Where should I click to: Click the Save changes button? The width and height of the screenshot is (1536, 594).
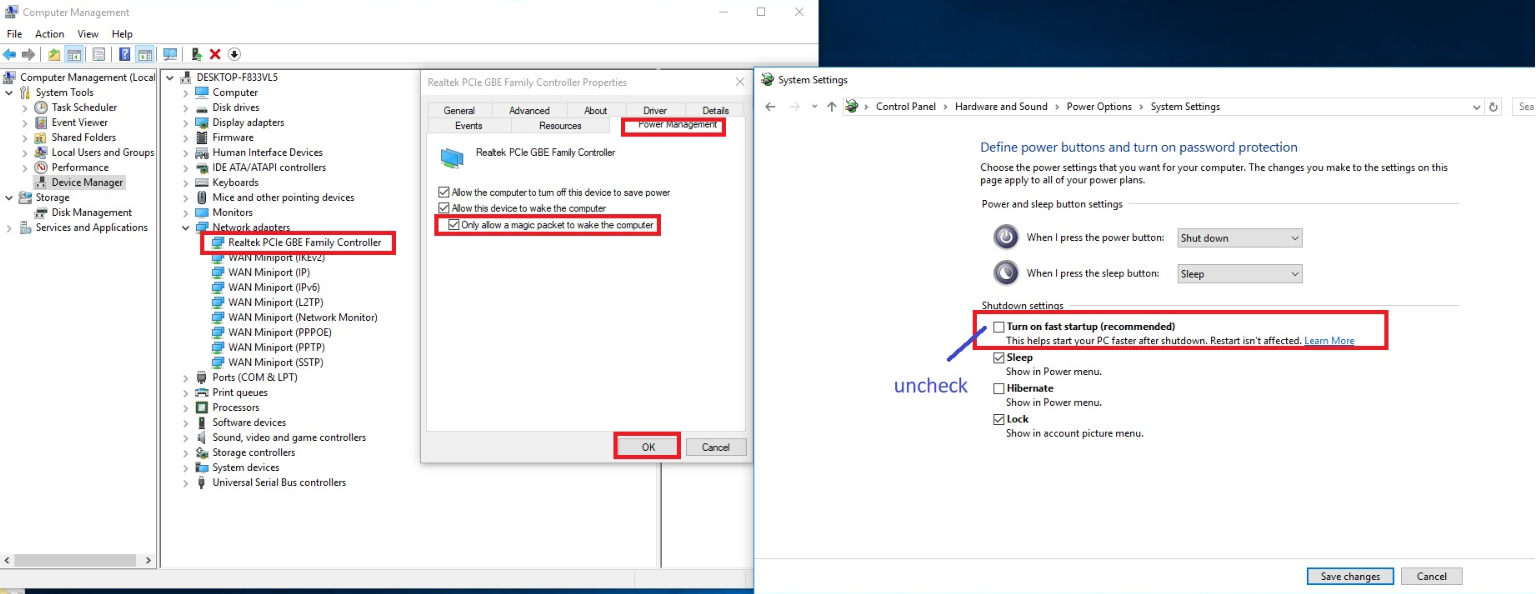point(1350,576)
